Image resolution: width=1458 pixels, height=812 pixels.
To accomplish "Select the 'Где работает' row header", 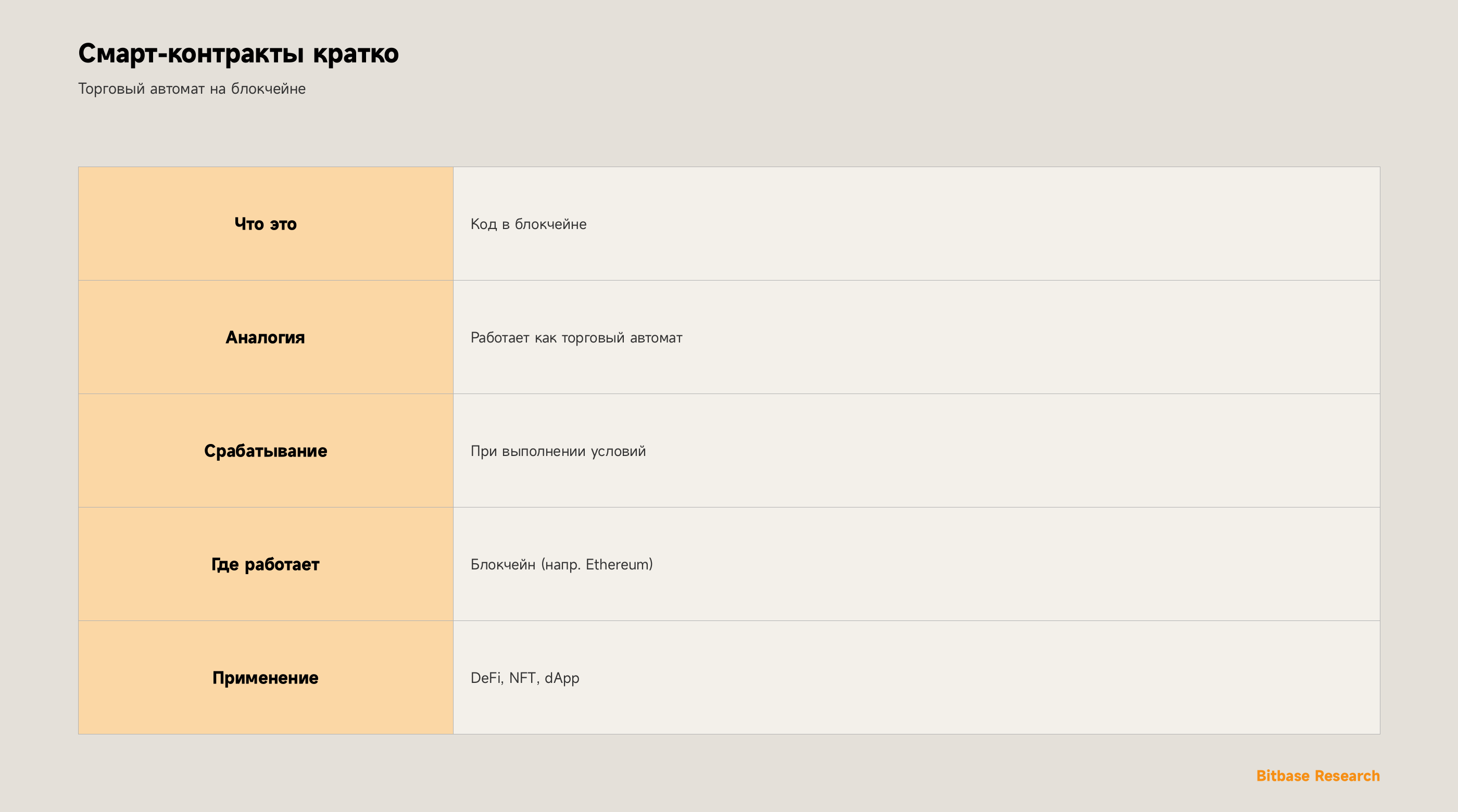I will click(x=266, y=564).
